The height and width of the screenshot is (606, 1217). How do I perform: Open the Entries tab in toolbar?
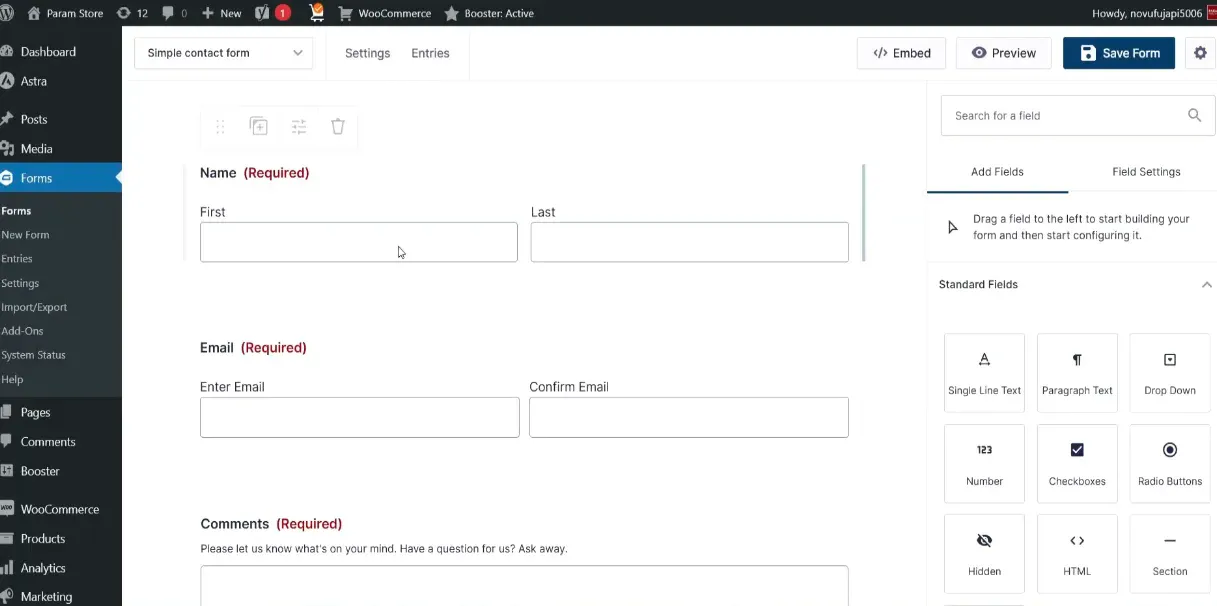coord(430,53)
